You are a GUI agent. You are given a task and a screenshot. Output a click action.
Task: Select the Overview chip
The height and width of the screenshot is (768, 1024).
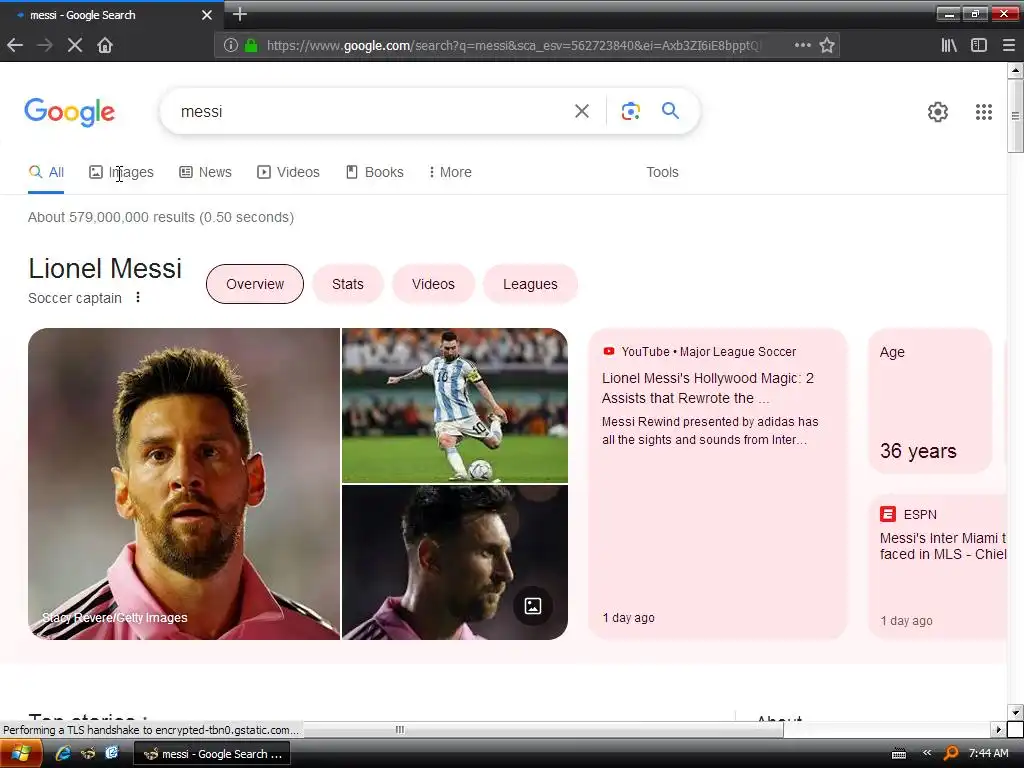tap(255, 284)
